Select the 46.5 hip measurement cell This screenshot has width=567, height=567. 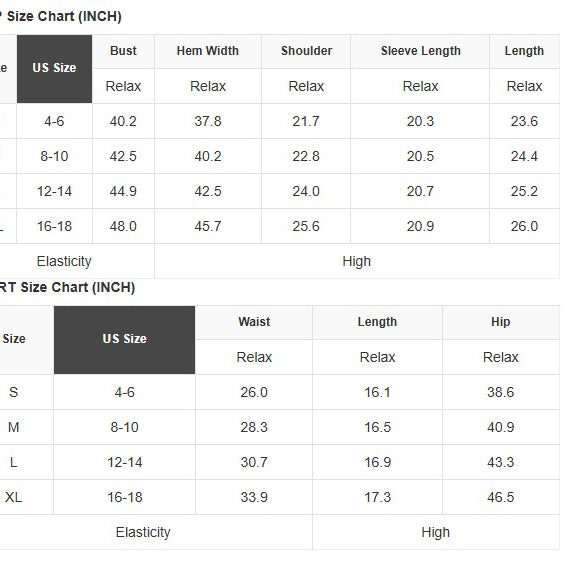point(501,497)
